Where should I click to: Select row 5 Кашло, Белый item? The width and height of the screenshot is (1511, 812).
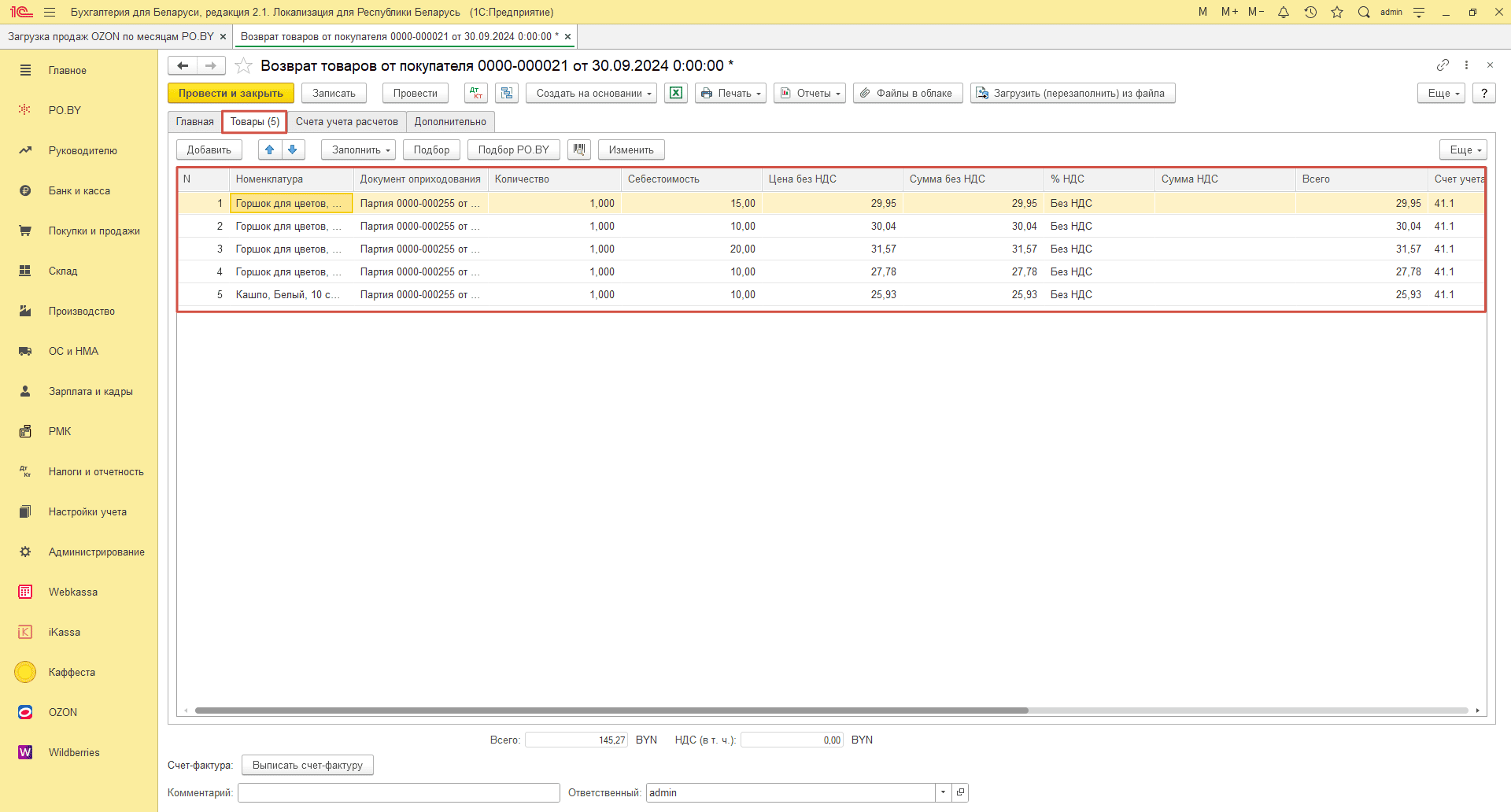tap(831, 294)
